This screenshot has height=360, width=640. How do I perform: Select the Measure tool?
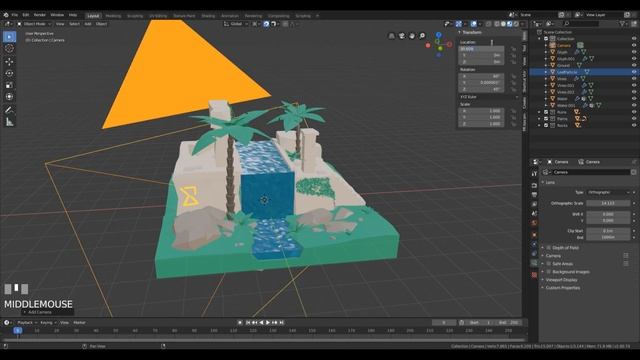pyautogui.click(x=9, y=122)
